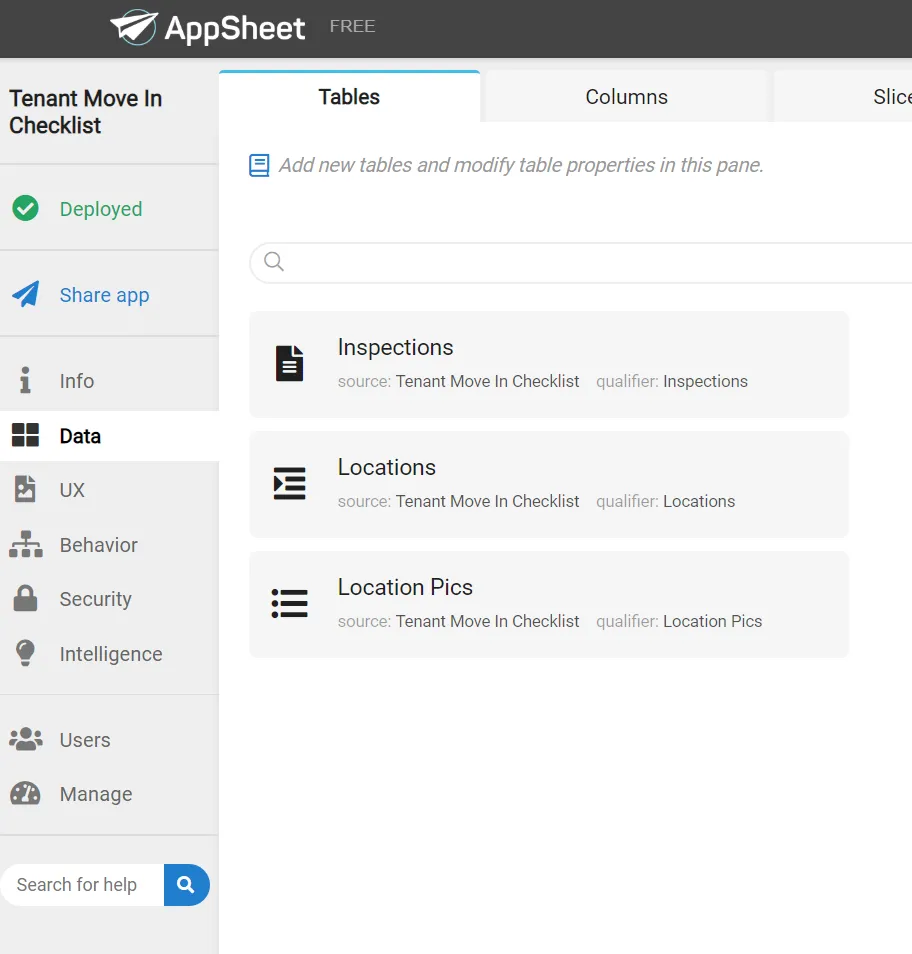
Task: Click the 'Add new tables' hint text
Action: tap(521, 165)
